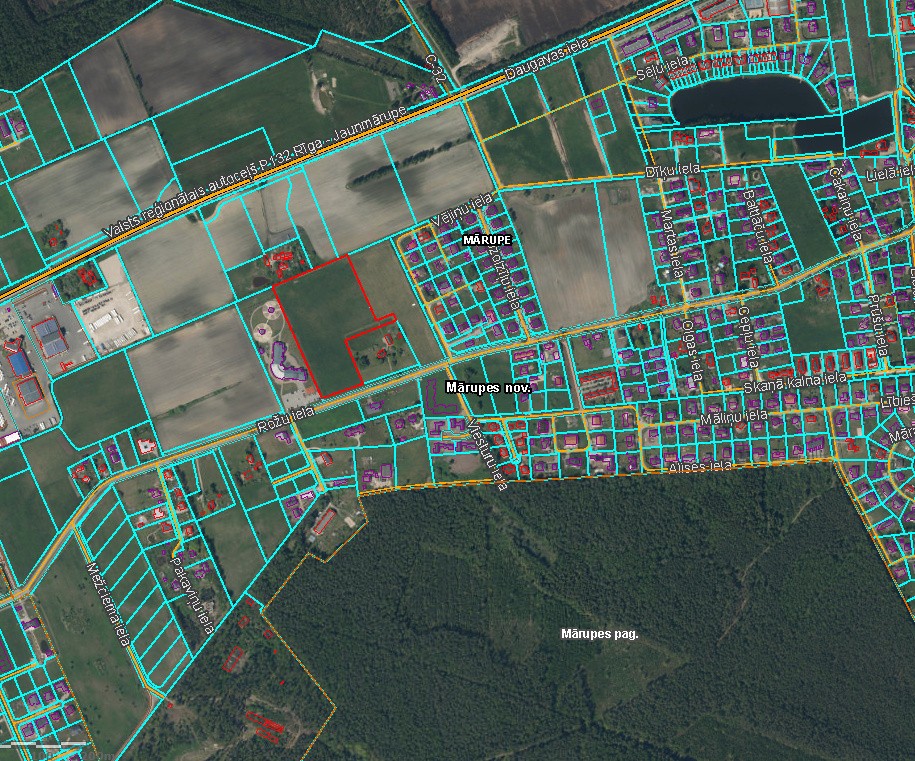
Task: Click the MĀRUPE village label
Action: point(487,241)
